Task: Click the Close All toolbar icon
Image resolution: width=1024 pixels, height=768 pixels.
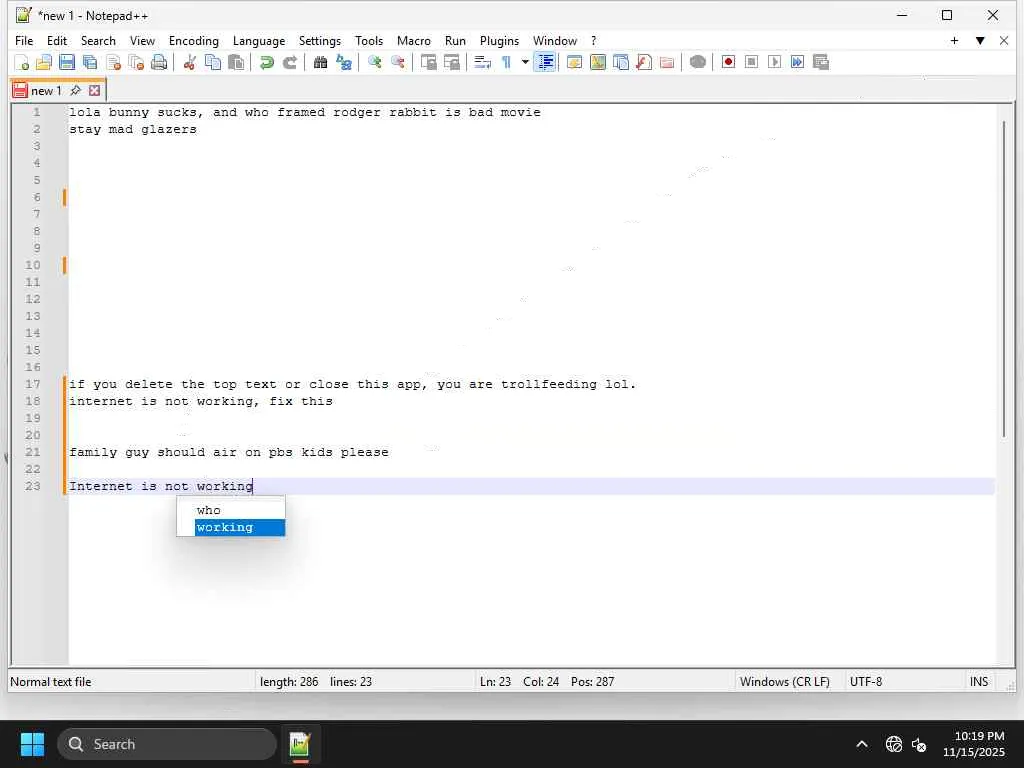Action: click(x=136, y=62)
